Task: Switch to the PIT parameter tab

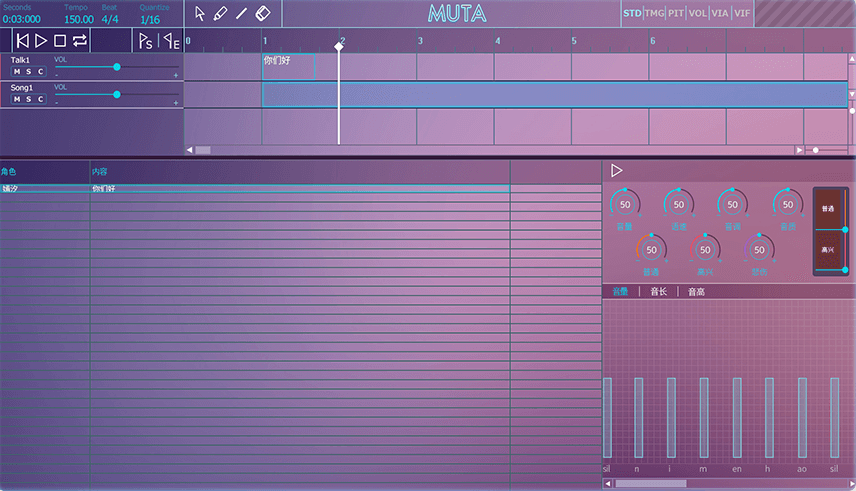Action: pos(676,13)
